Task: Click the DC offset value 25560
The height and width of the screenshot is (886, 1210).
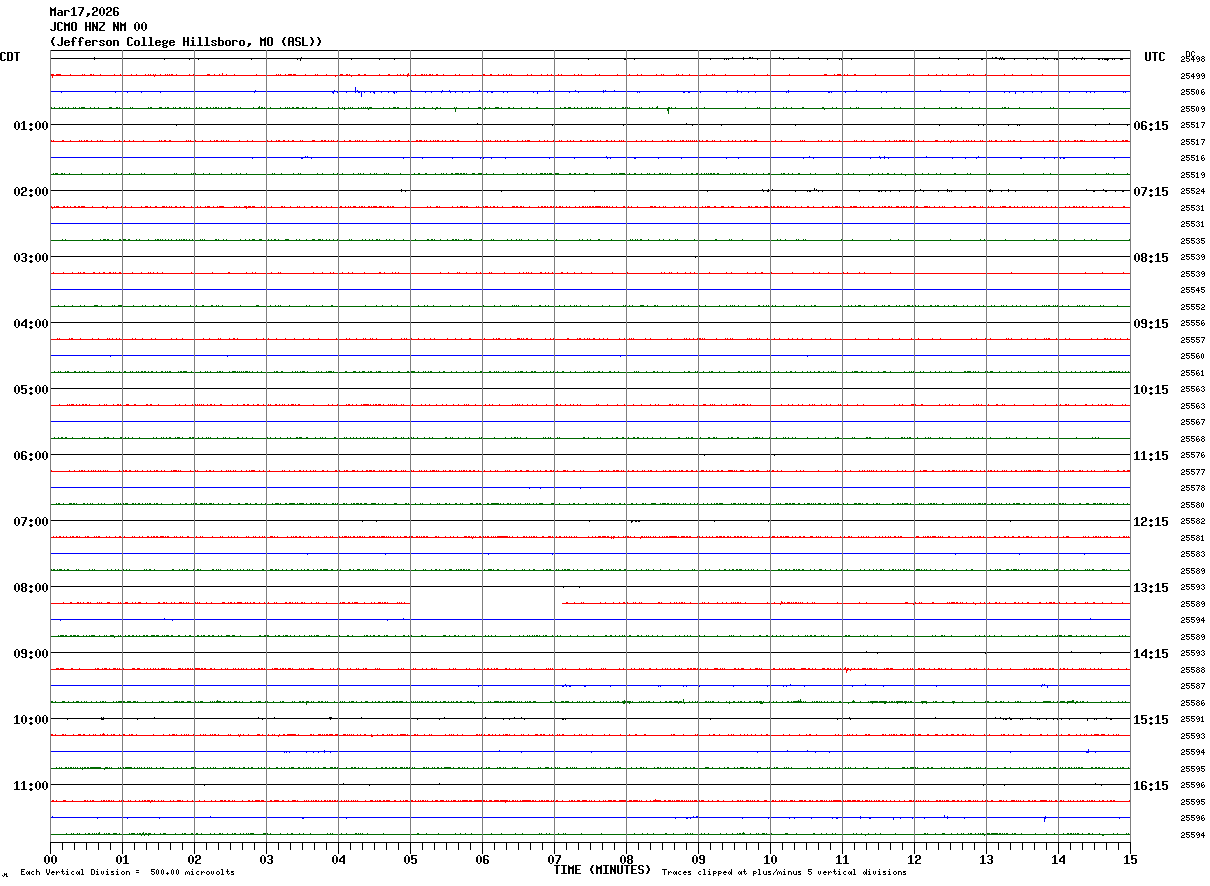Action: pyautogui.click(x=1193, y=356)
